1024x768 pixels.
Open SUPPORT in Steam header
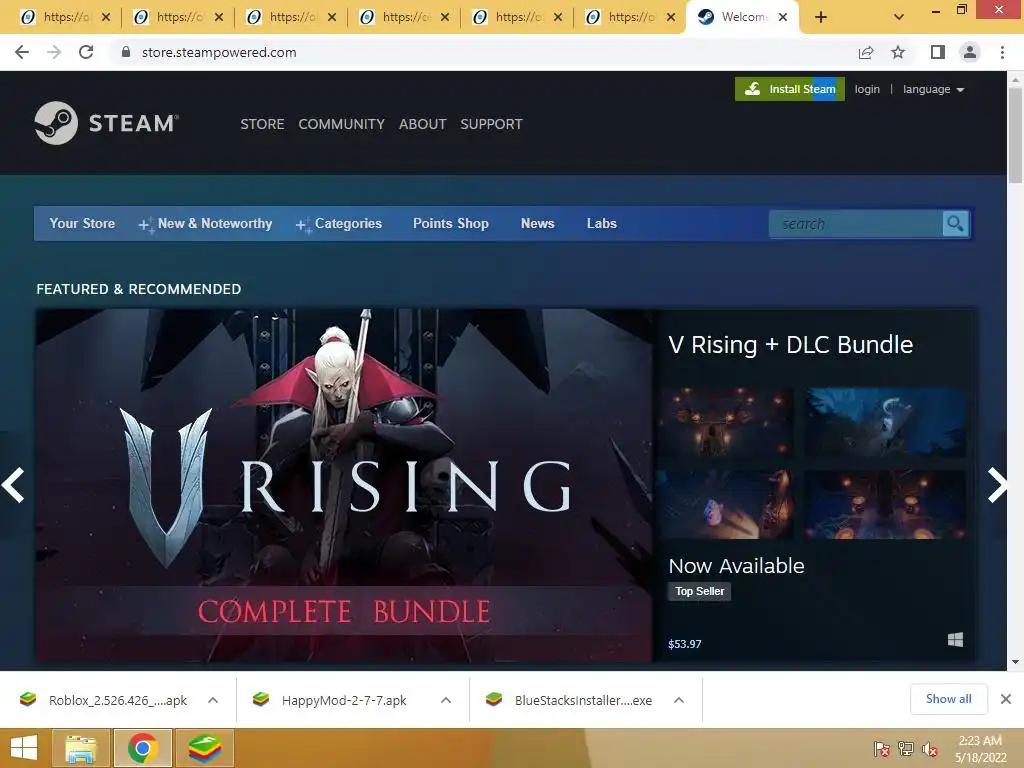tap(491, 124)
